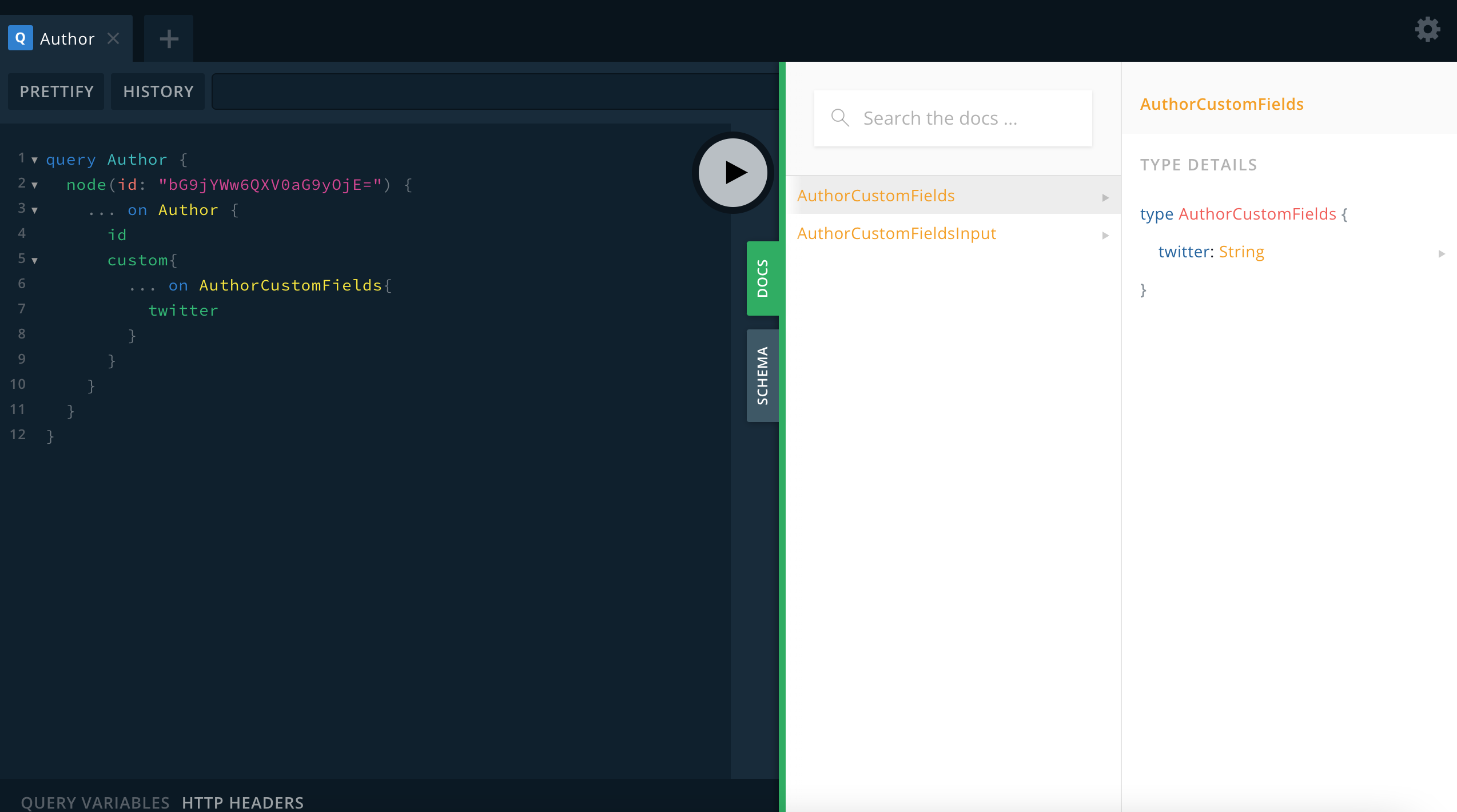Click the id string value on line 2

[270, 185]
